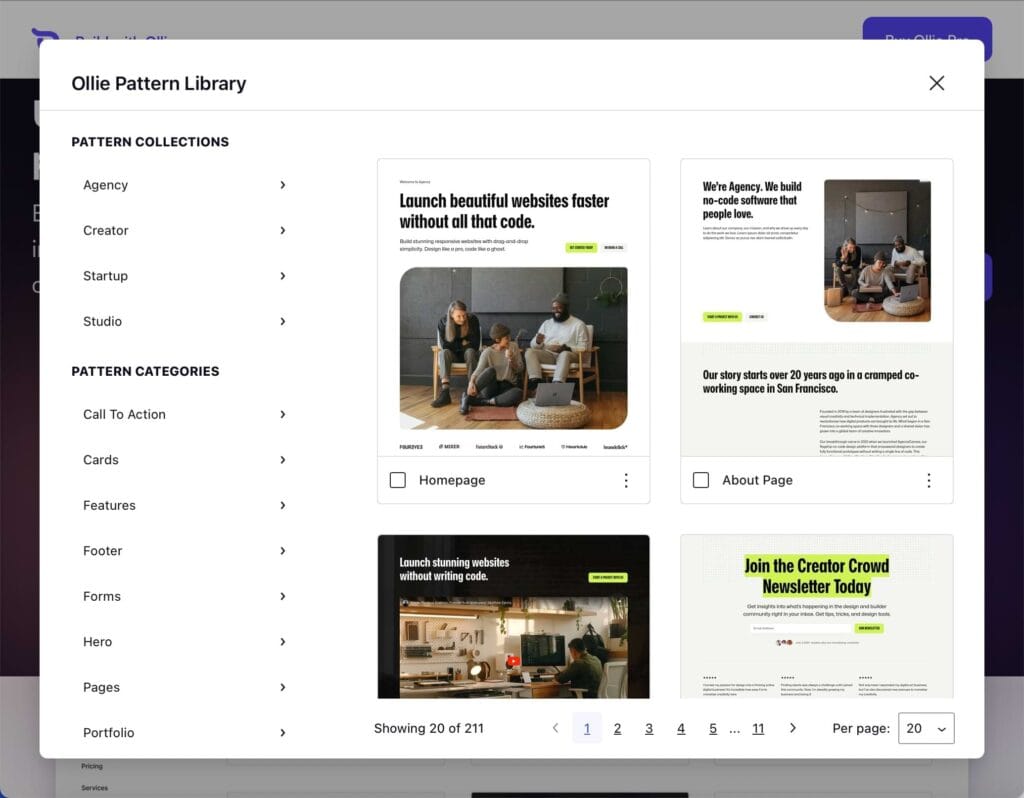Go to page 3 in pagination
The image size is (1024, 798).
point(649,728)
